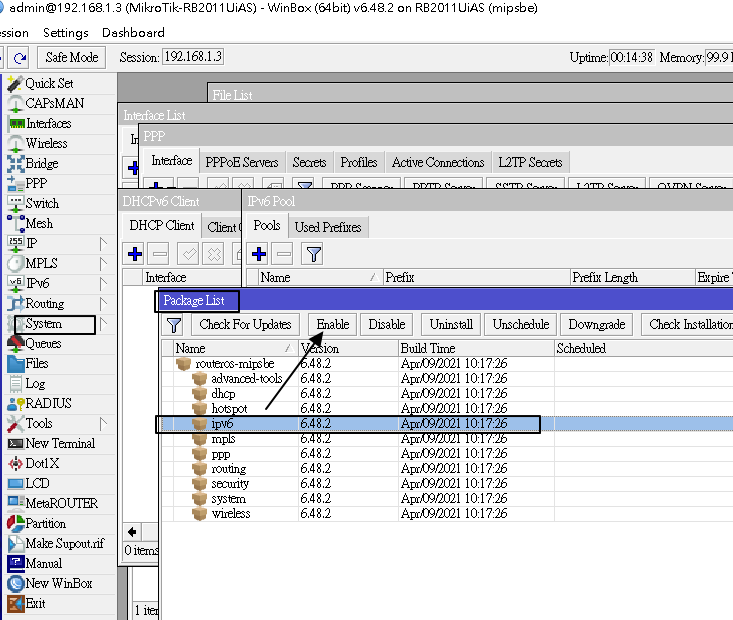Image resolution: width=733 pixels, height=620 pixels.
Task: Switch to PPPoE Servers tab
Action: tap(242, 162)
